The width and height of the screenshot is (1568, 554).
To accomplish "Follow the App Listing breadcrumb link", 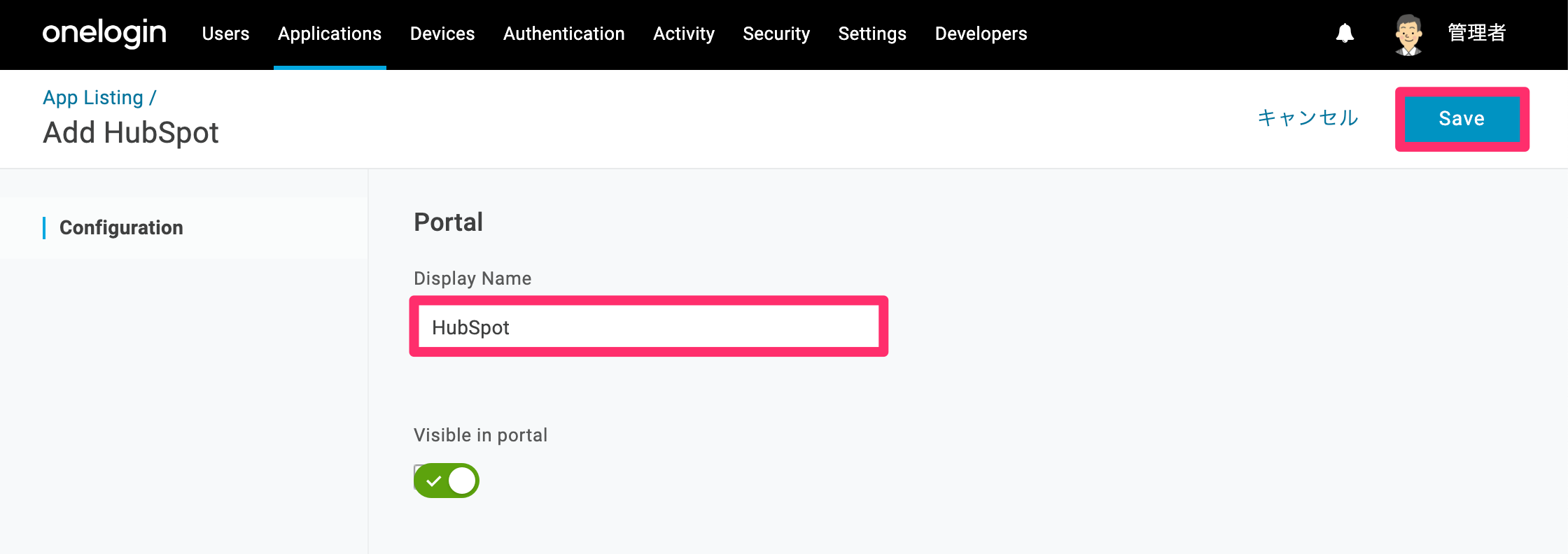I will tap(93, 98).
